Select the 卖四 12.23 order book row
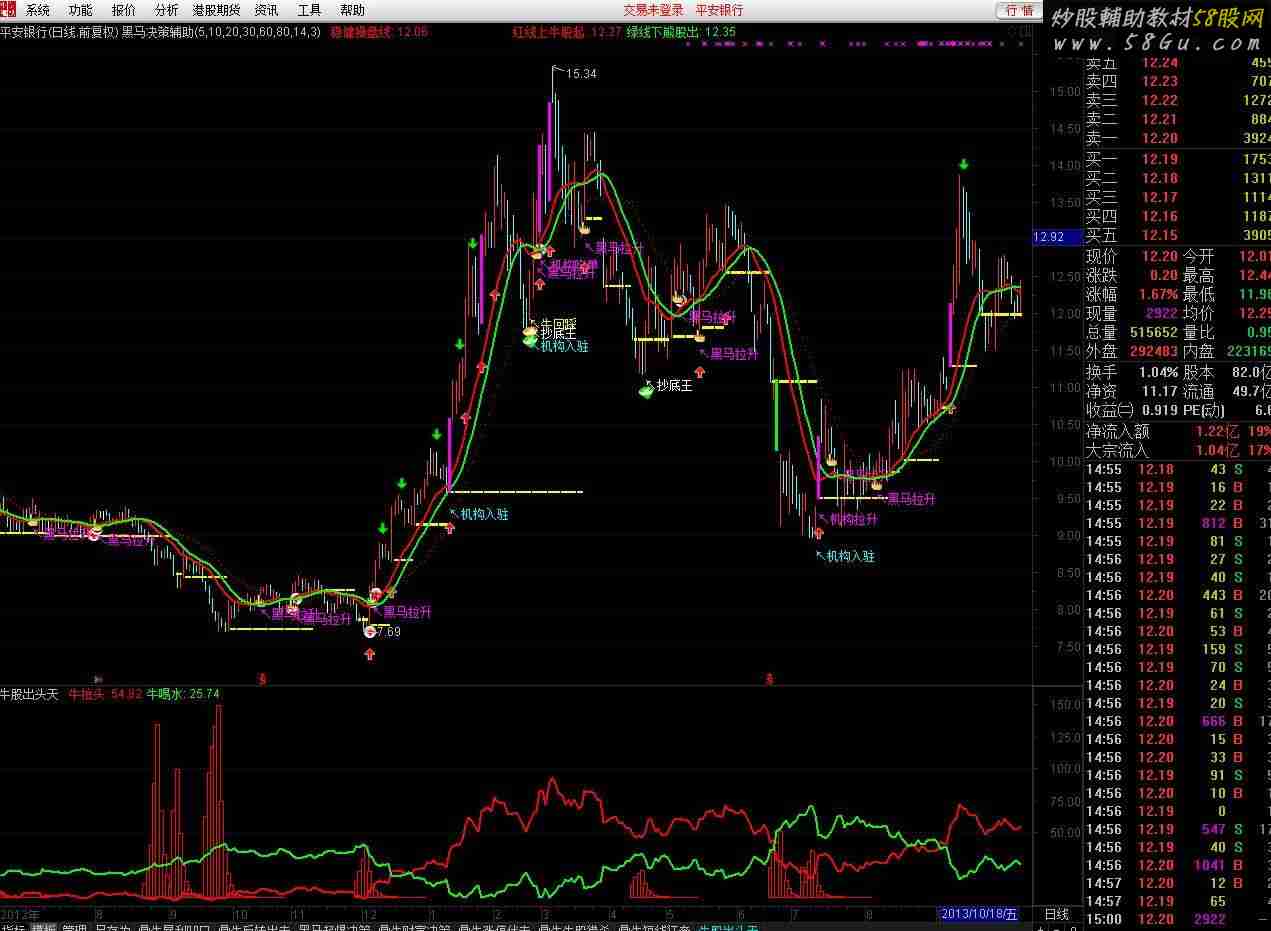1271x931 pixels. click(1178, 81)
